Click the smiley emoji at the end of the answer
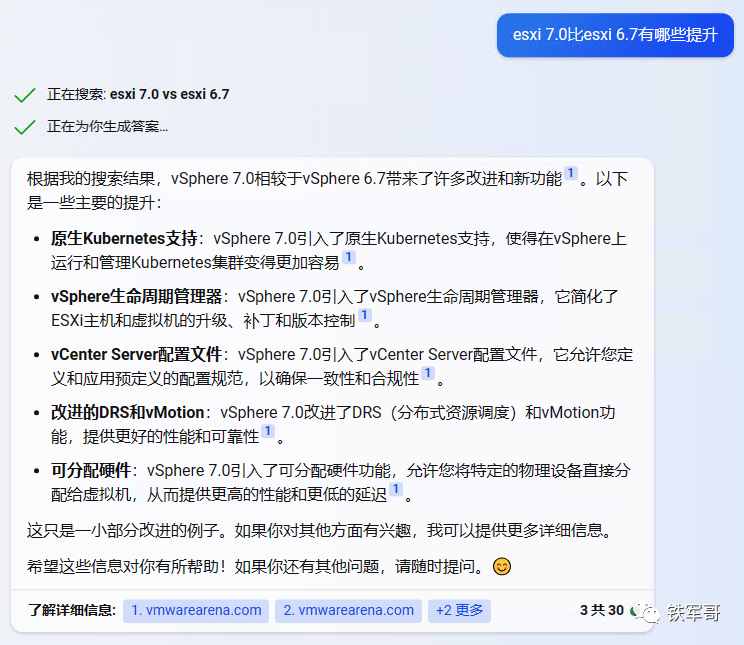The height and width of the screenshot is (645, 744). 502,567
